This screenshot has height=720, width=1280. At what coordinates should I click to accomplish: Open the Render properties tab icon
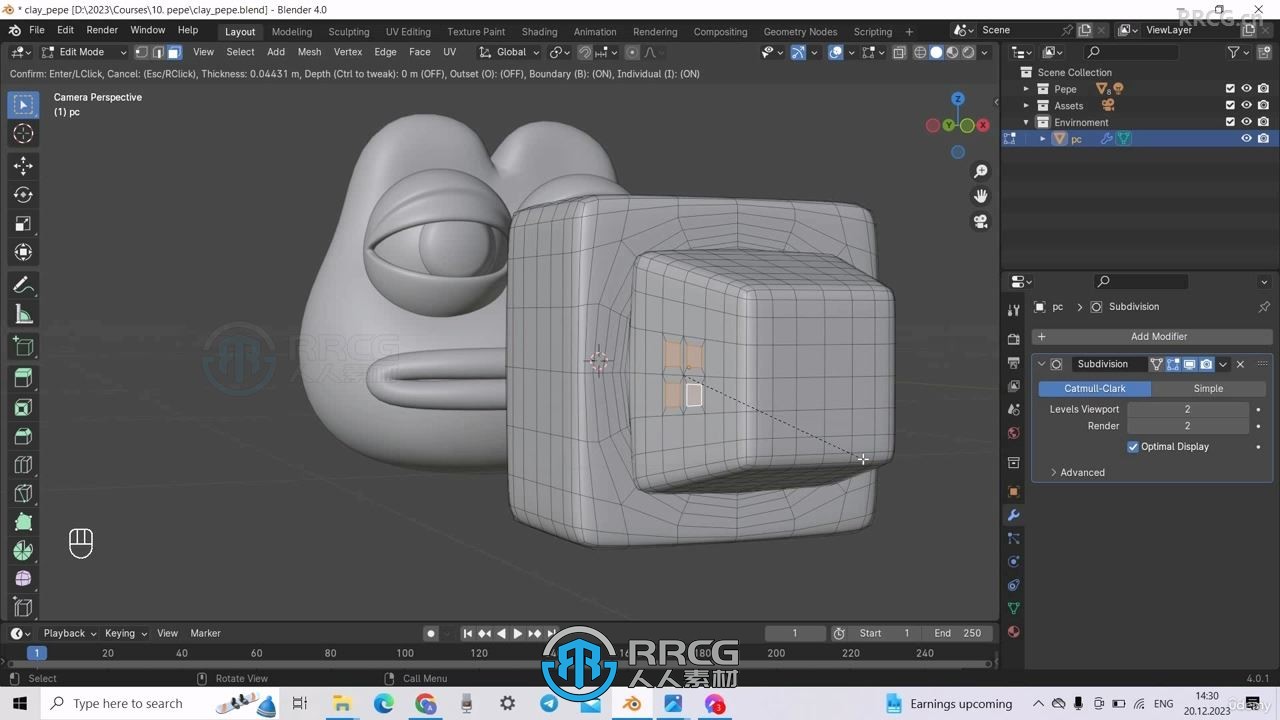click(1014, 339)
